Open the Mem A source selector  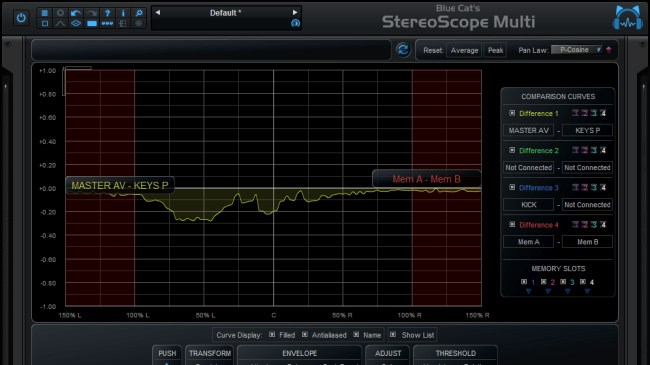pos(529,242)
